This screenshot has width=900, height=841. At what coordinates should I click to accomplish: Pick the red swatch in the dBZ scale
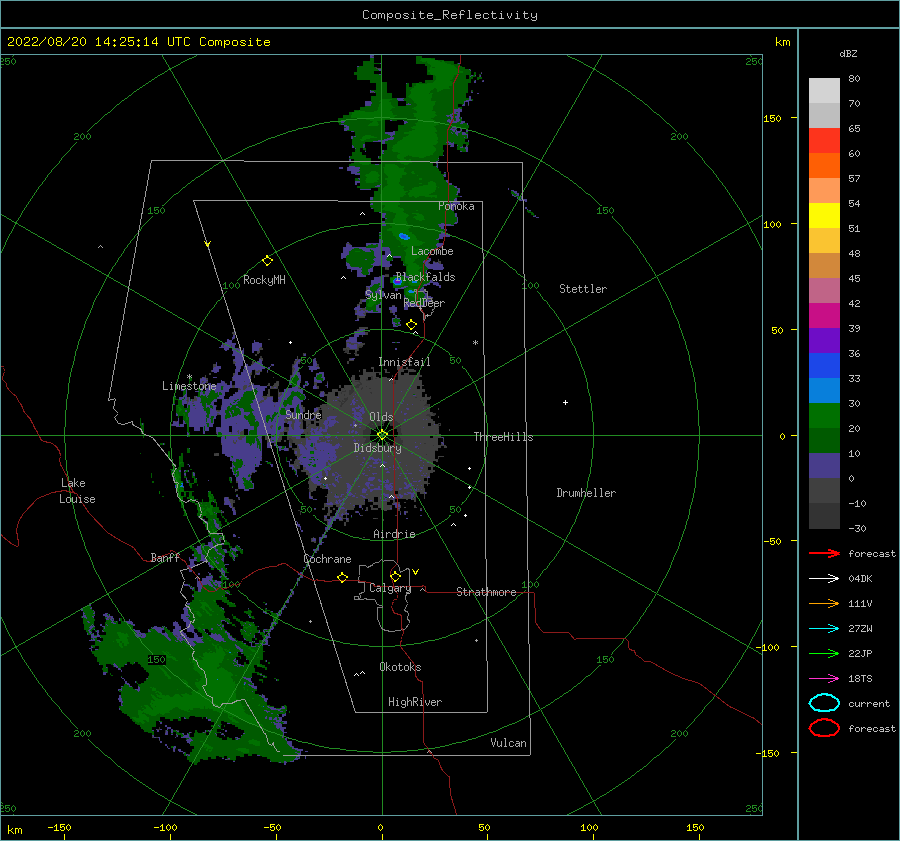pyautogui.click(x=824, y=140)
